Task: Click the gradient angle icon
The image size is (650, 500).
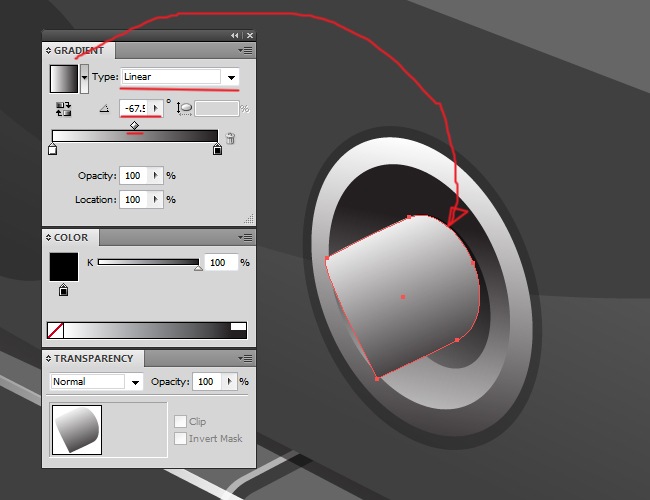Action: [x=104, y=109]
